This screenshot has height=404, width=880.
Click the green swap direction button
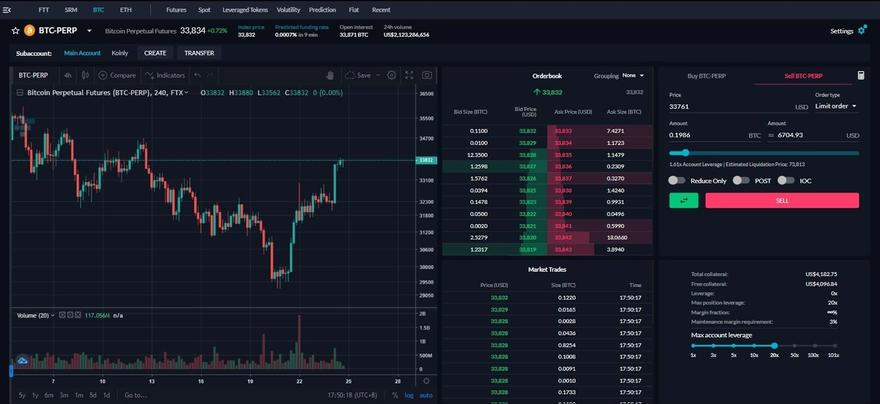[684, 200]
